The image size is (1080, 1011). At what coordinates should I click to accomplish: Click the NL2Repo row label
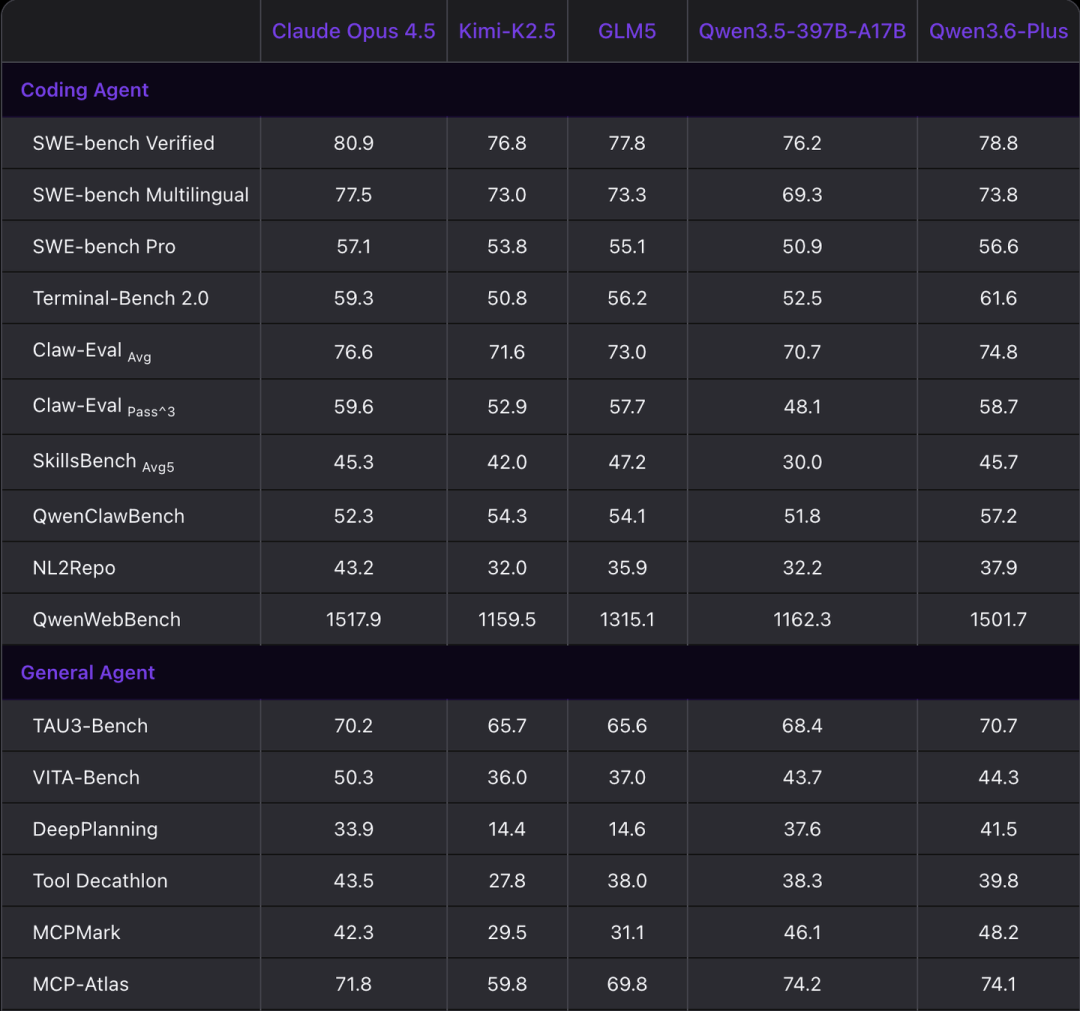(x=74, y=568)
